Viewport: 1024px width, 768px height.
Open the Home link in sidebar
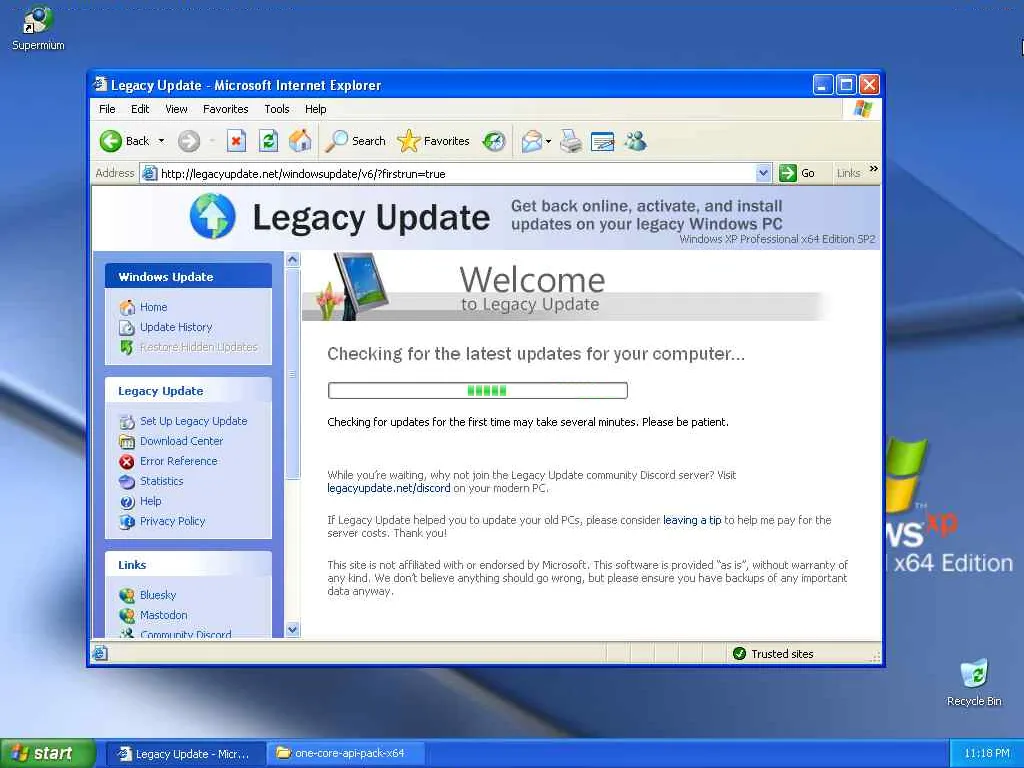tap(153, 307)
